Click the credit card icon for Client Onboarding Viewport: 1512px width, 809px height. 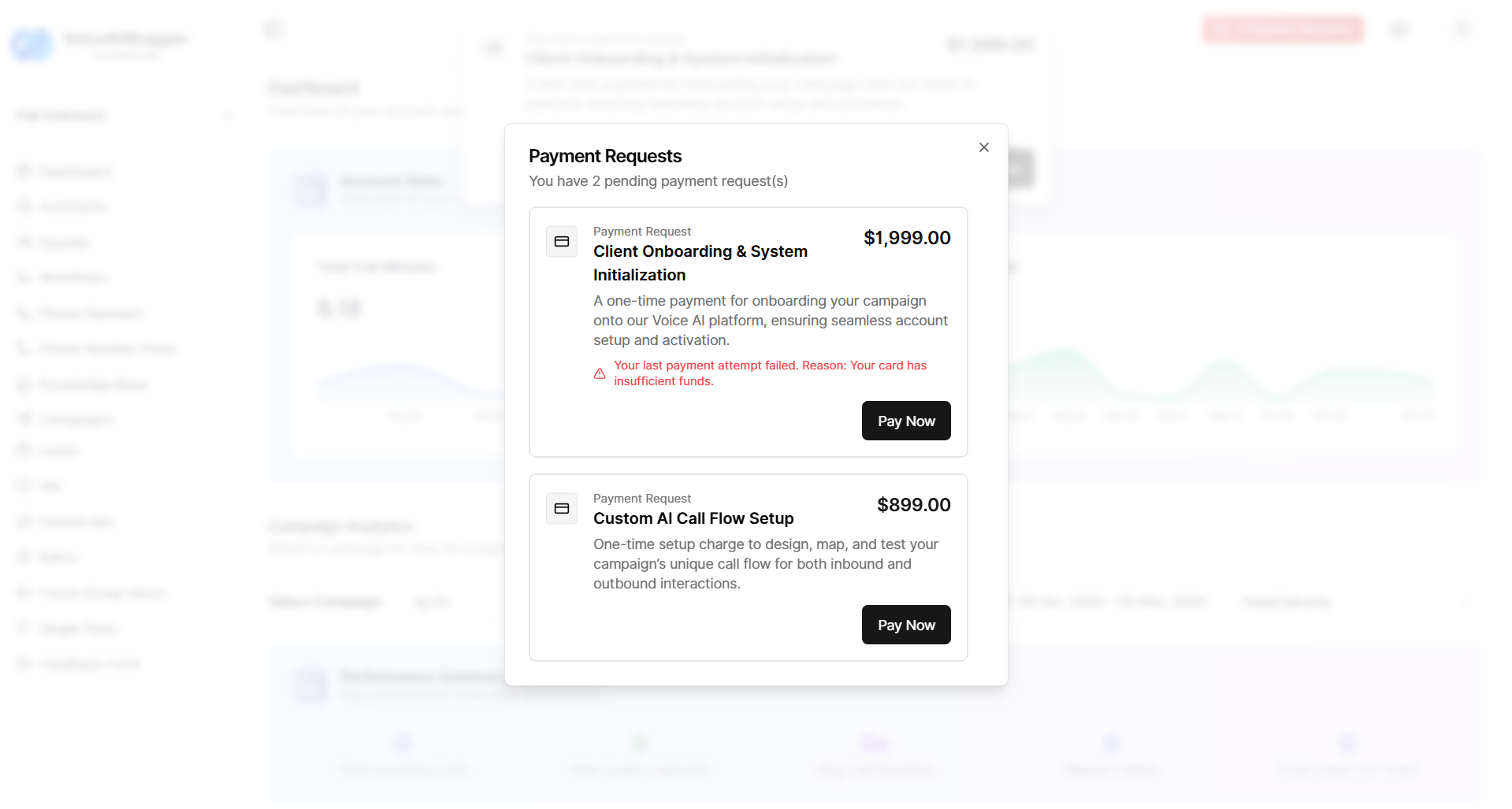[x=562, y=242]
